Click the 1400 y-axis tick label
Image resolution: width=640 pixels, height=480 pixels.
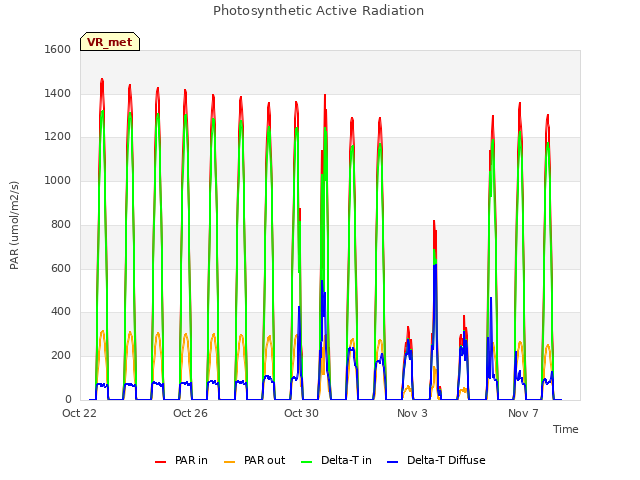click(58, 93)
